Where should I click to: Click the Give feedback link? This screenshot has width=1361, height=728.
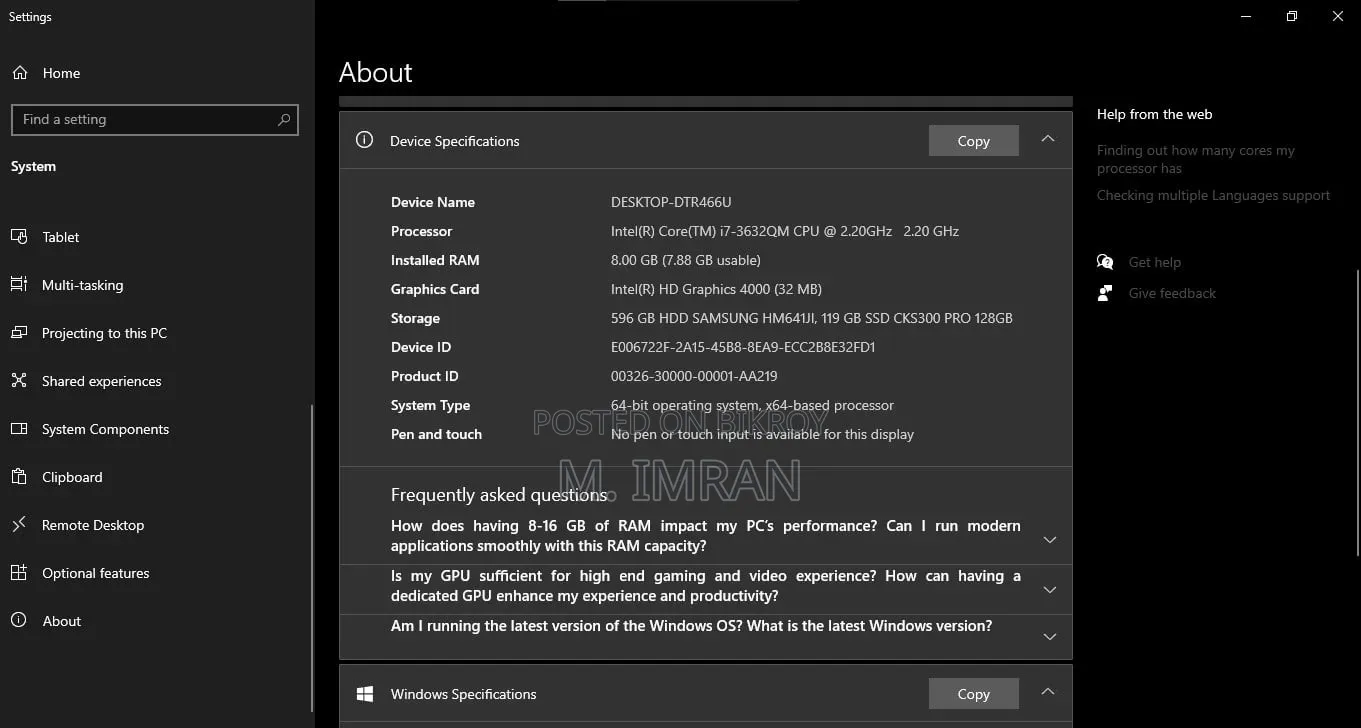[x=1172, y=293]
